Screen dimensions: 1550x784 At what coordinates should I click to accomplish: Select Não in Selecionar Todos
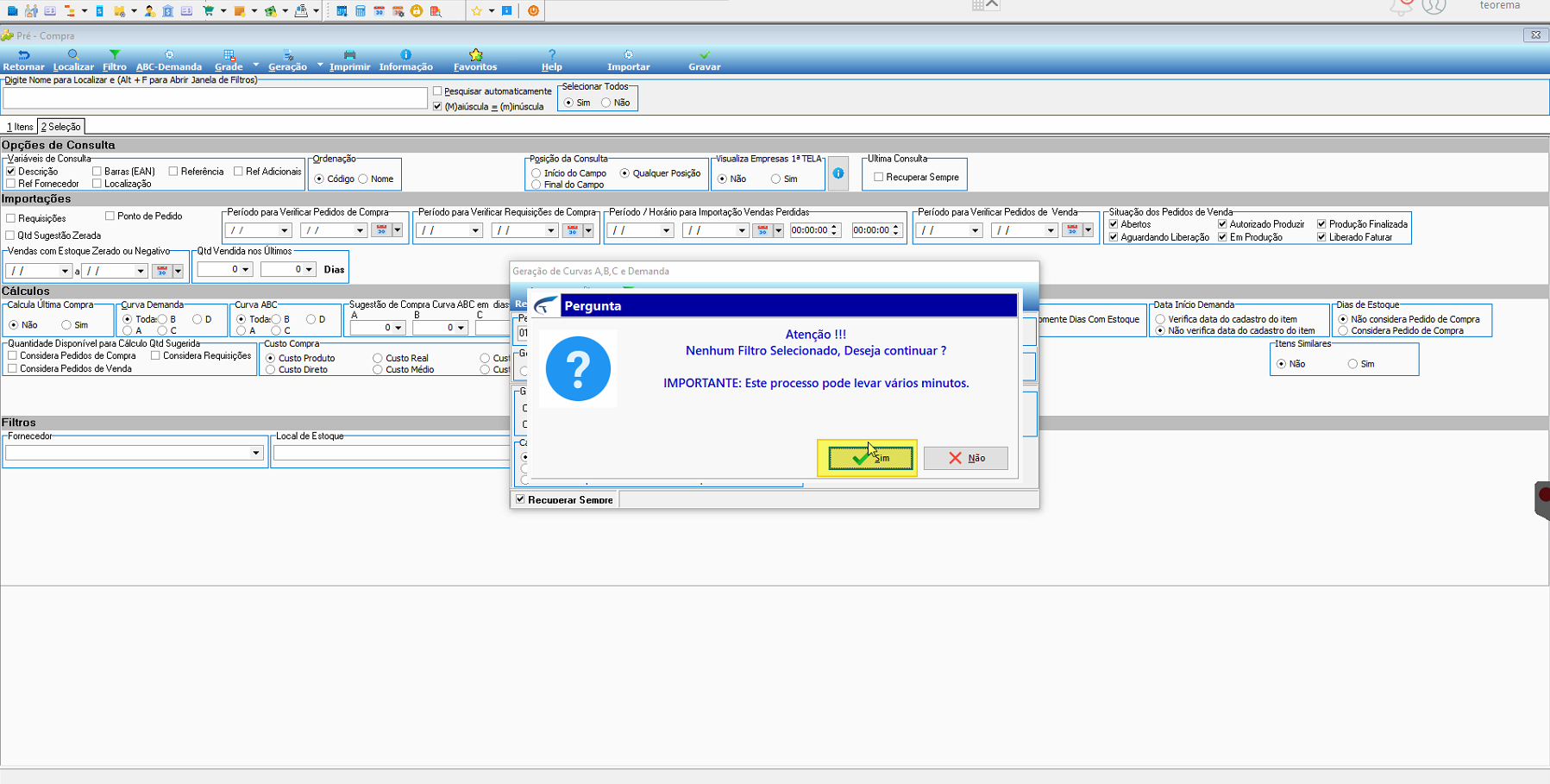tap(606, 103)
